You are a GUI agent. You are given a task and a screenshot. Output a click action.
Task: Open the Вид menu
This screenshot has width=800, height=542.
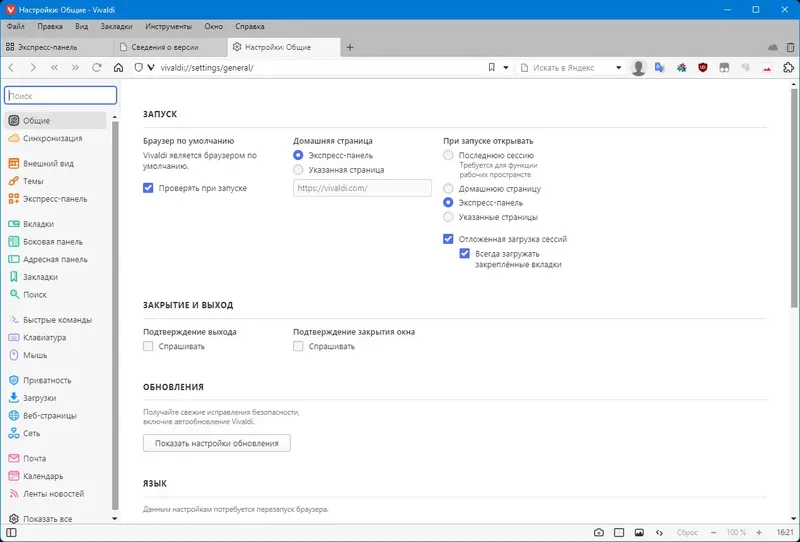click(82, 26)
